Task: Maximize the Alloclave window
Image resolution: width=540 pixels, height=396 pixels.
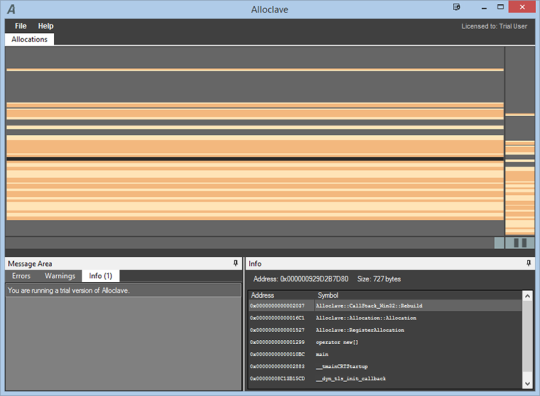Action: [500, 7]
